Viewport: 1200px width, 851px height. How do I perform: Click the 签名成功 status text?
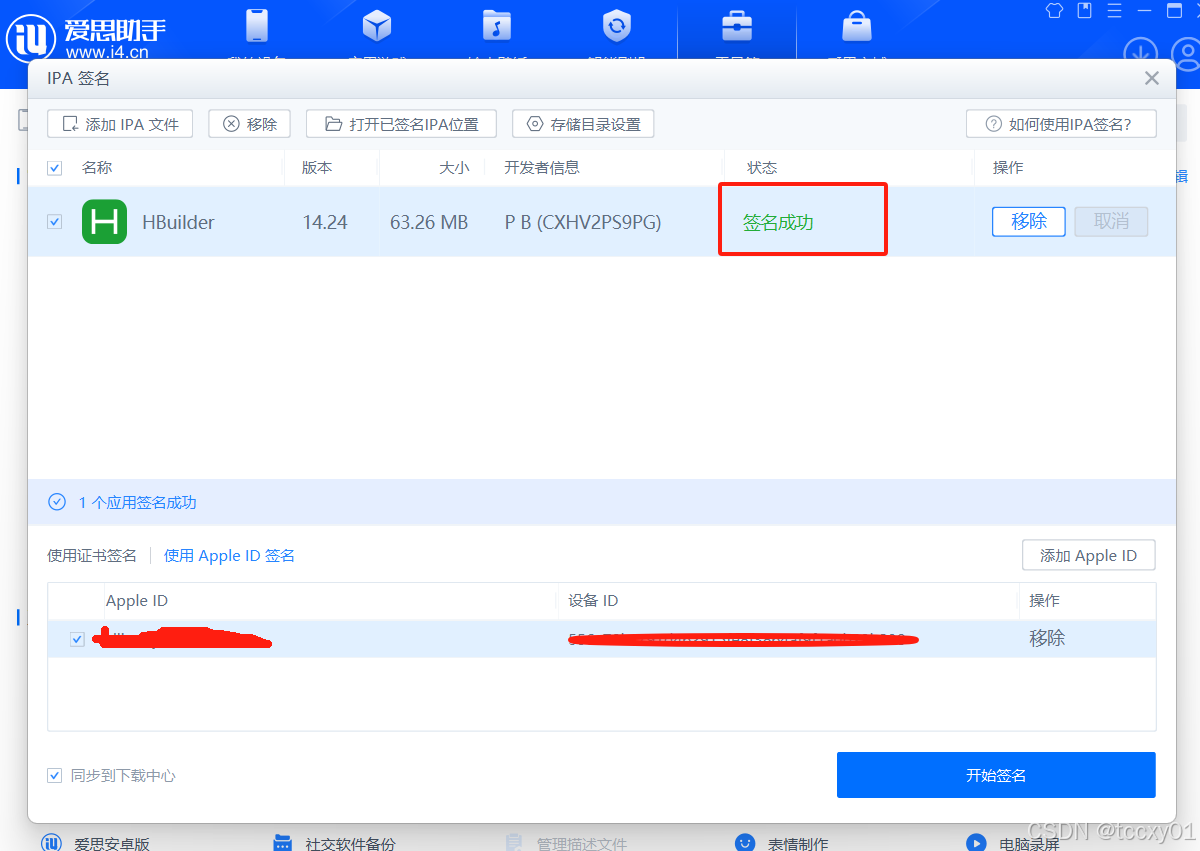tap(778, 222)
